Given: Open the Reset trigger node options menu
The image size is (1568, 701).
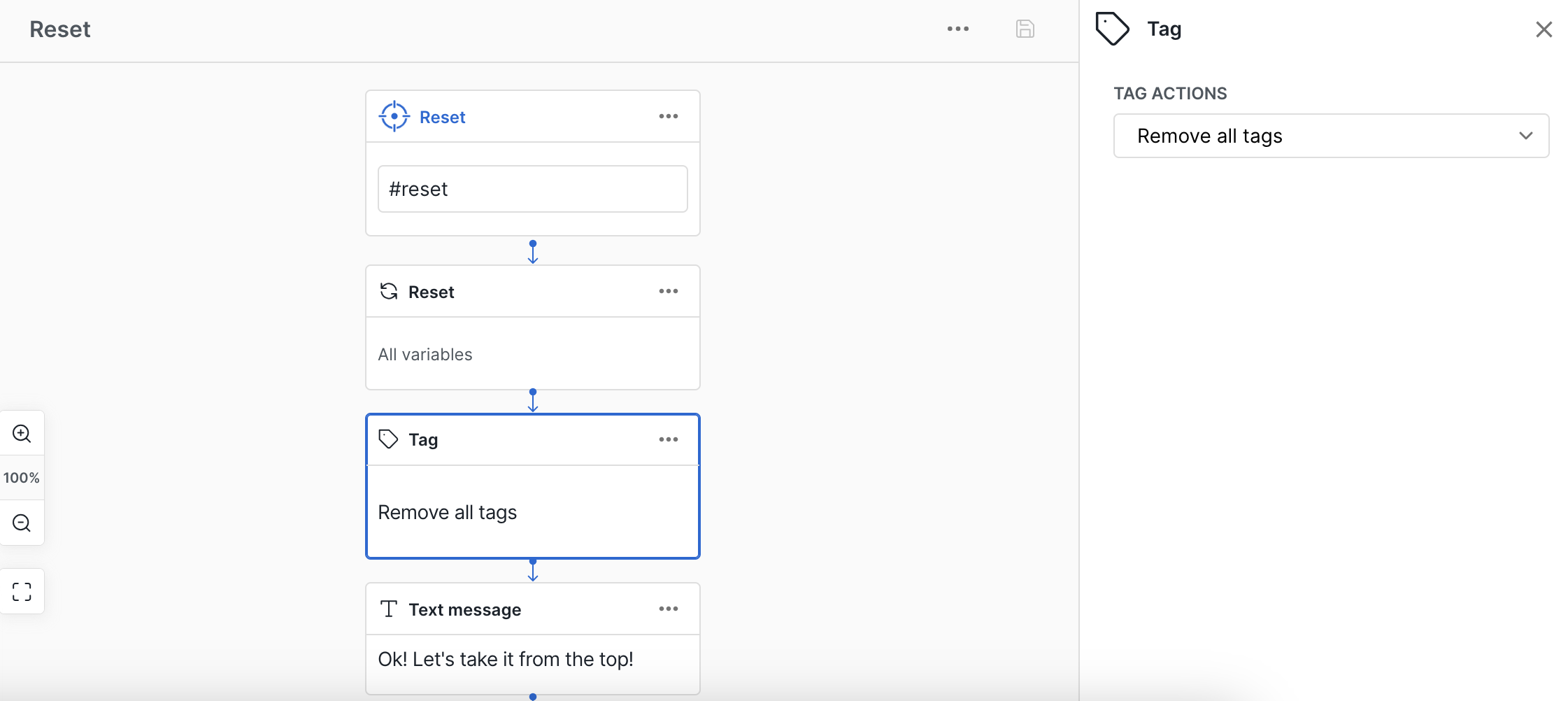Looking at the screenshot, I should click(668, 117).
